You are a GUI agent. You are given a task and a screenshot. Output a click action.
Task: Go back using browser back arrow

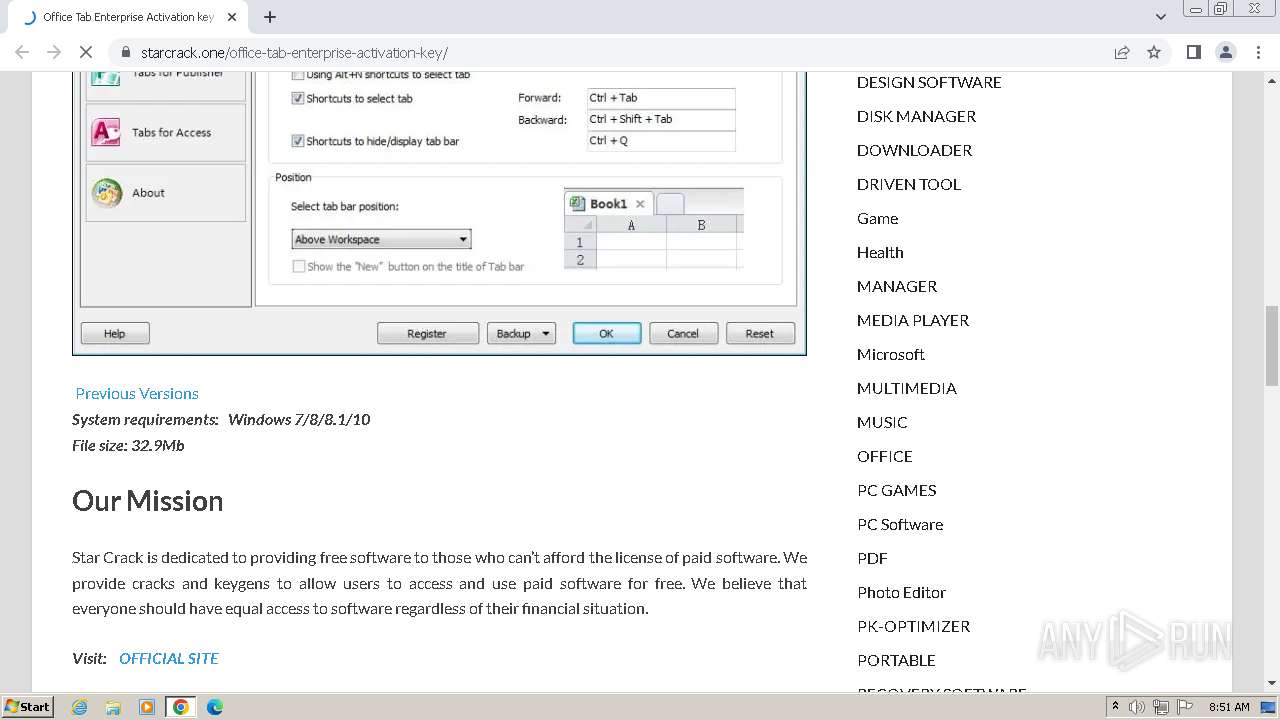[22, 52]
